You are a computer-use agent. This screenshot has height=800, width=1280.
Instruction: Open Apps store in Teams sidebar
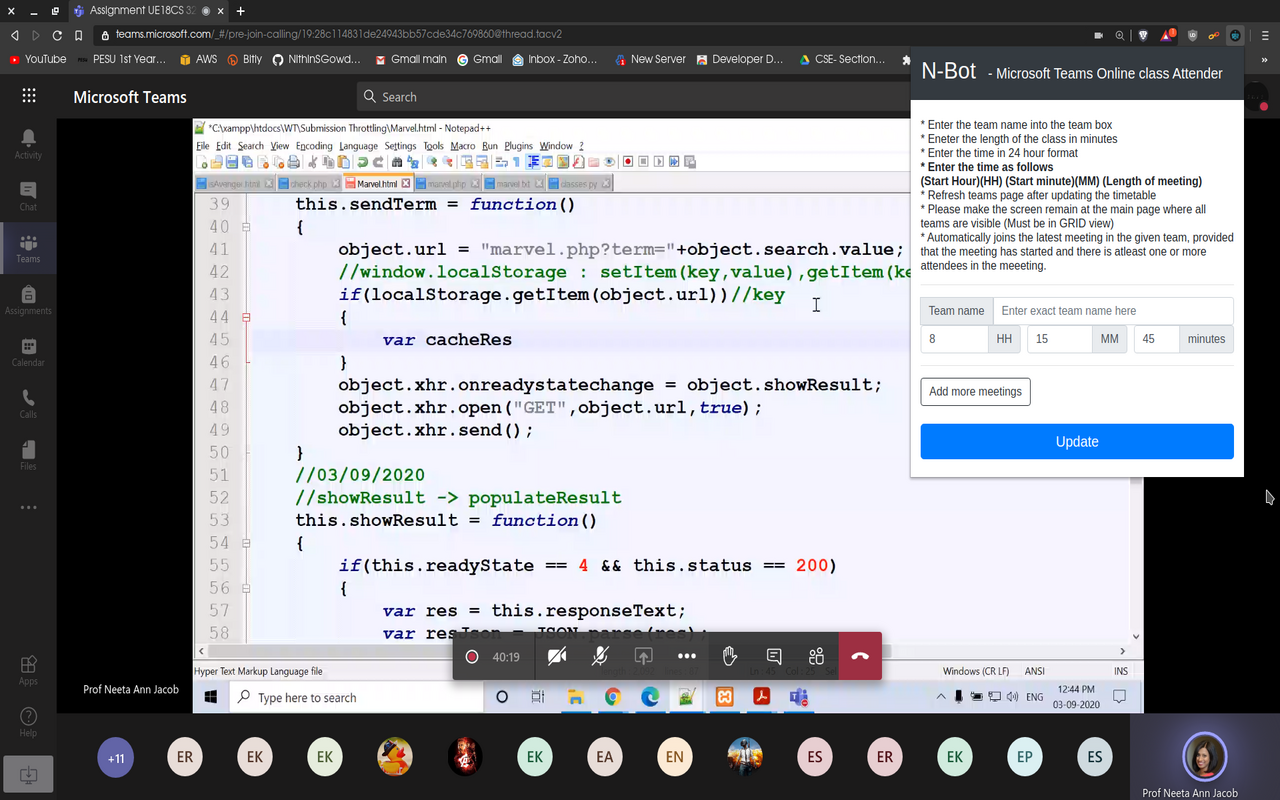(x=28, y=670)
